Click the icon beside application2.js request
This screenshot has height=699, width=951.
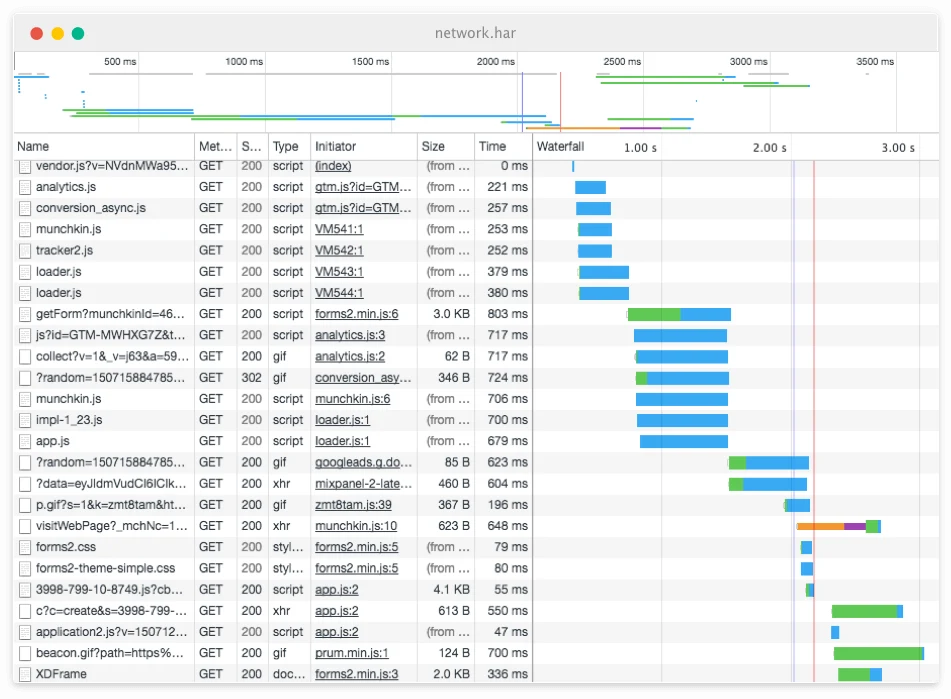coord(25,632)
